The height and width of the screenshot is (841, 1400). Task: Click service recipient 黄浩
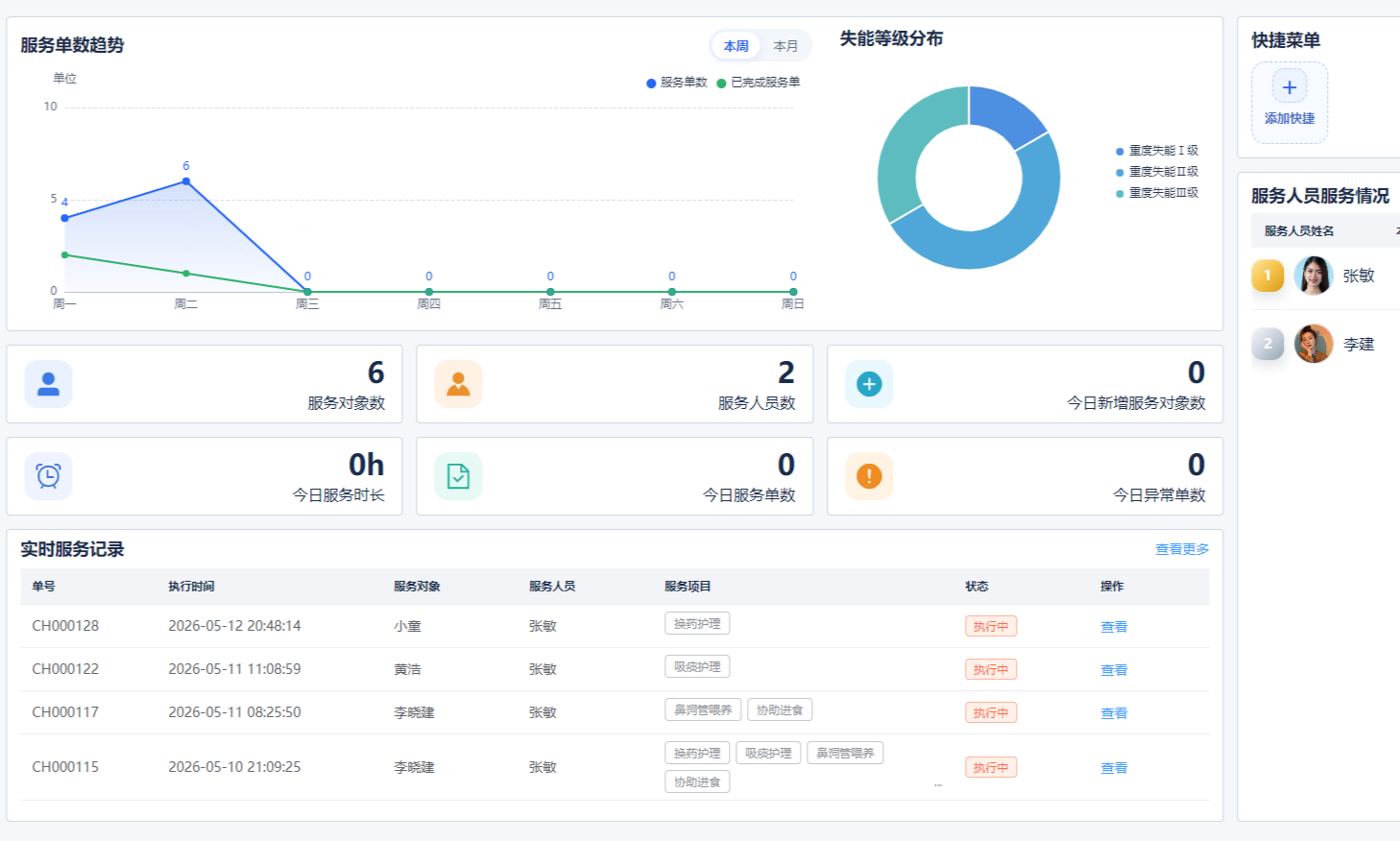point(407,670)
